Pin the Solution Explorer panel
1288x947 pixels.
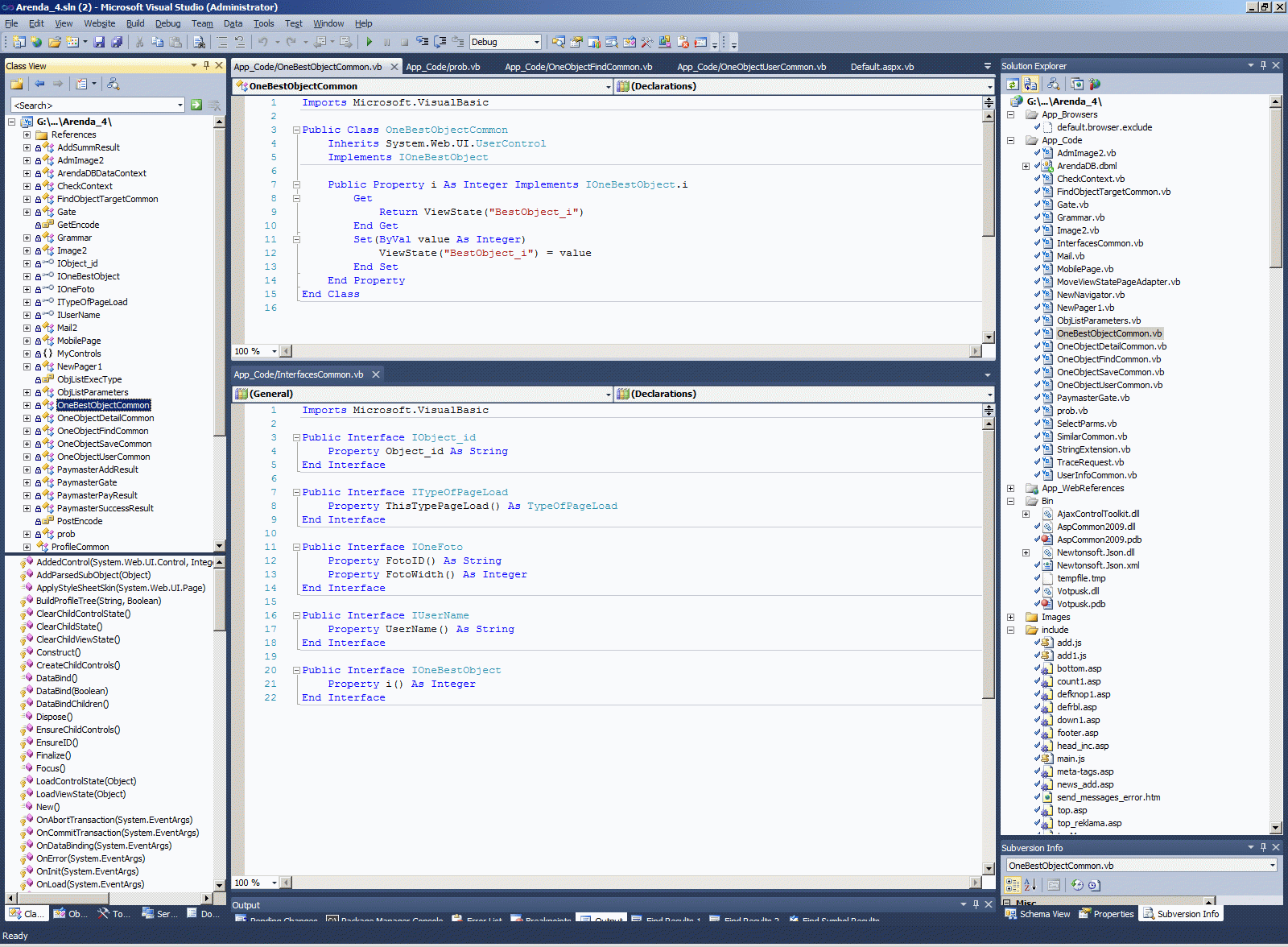click(x=1263, y=65)
